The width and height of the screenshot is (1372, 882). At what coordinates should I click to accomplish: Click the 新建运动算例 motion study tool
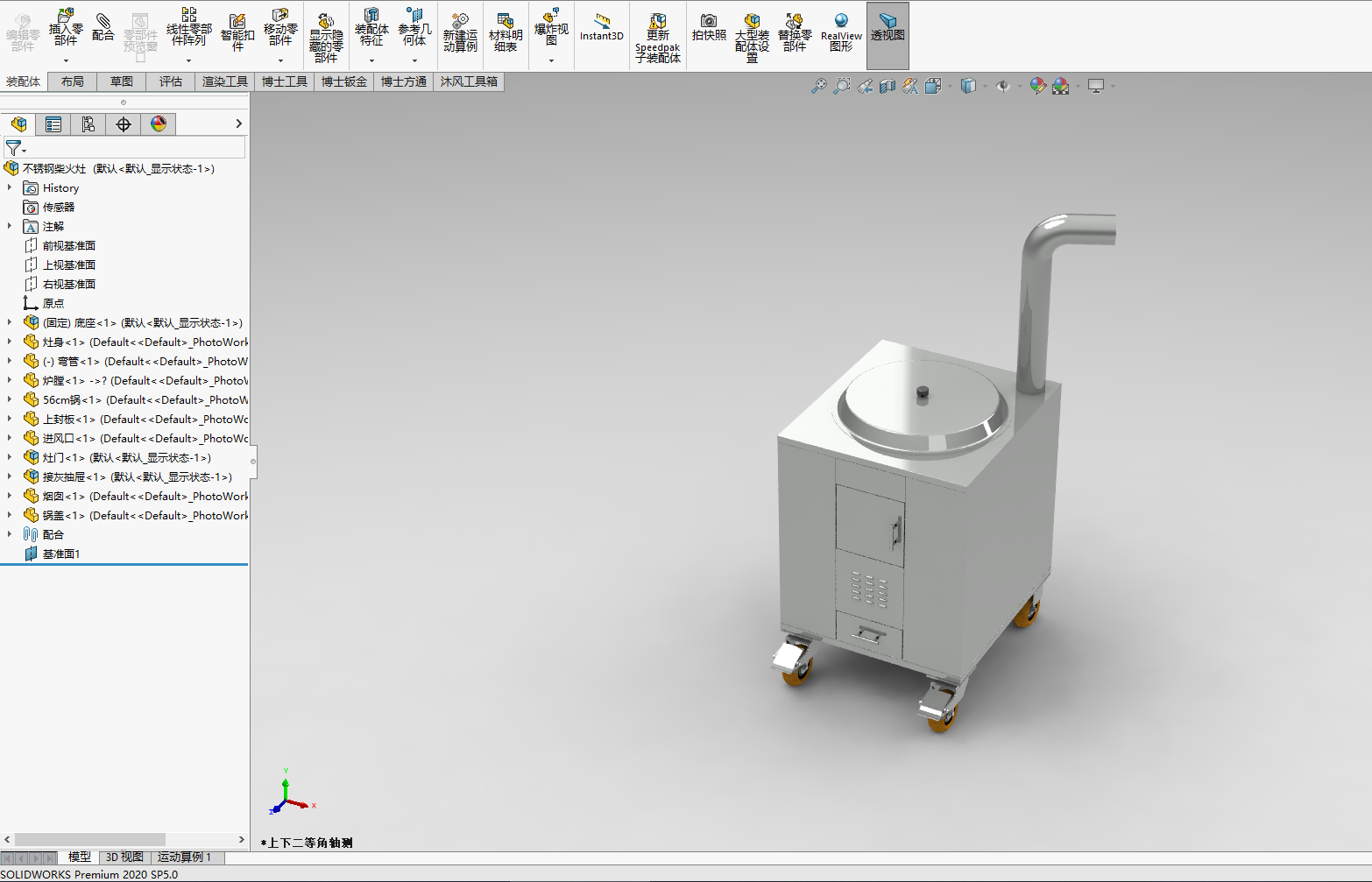click(x=460, y=32)
